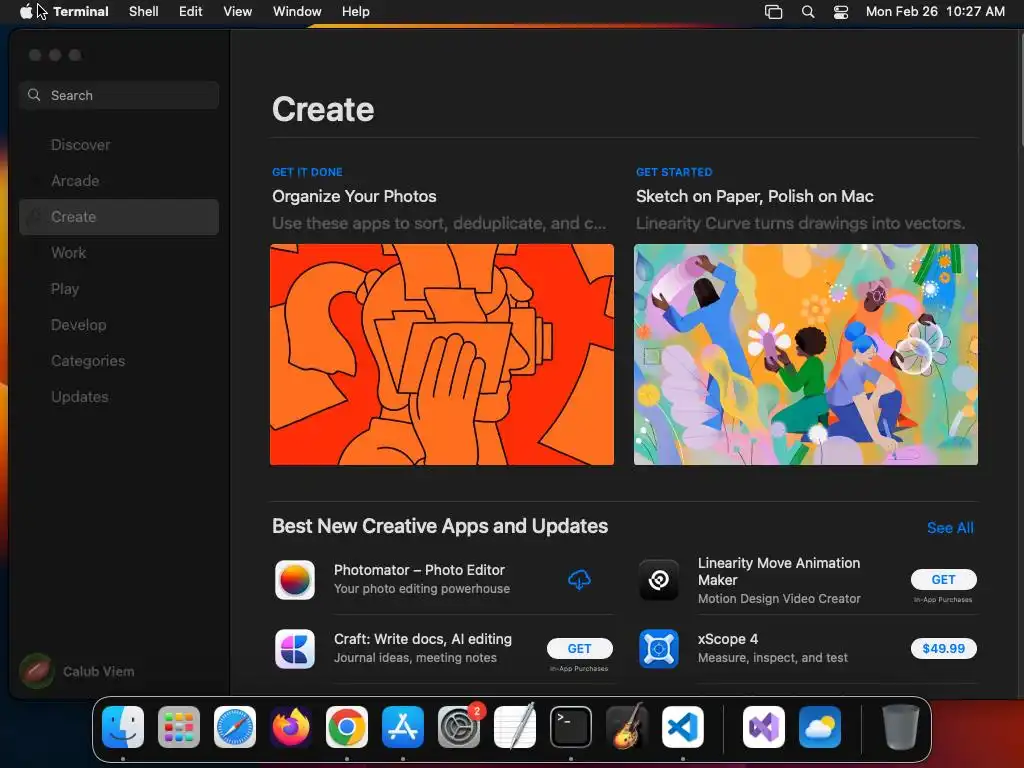This screenshot has width=1024, height=768.
Task: Click the date and time in menu bar
Action: coord(935,11)
